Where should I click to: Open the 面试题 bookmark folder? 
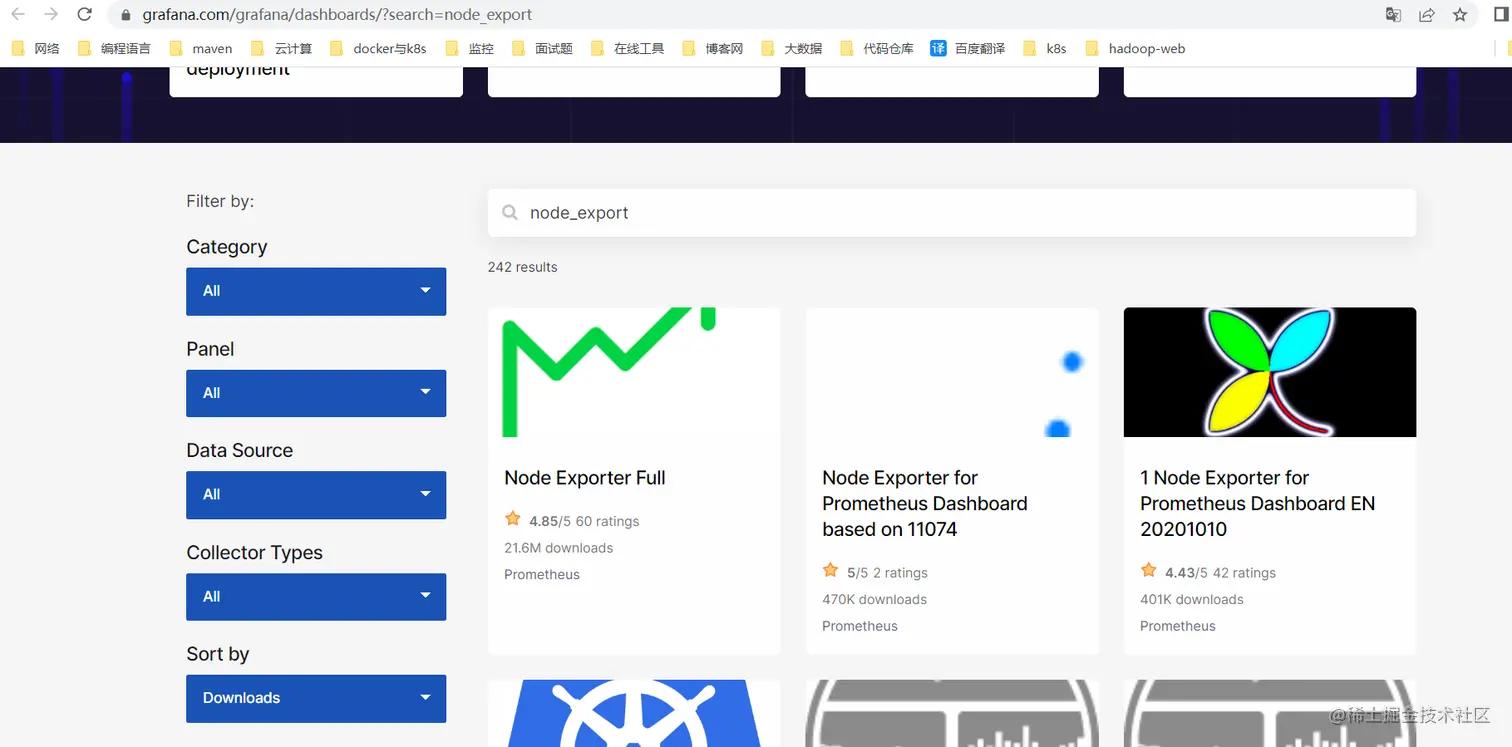tap(542, 48)
